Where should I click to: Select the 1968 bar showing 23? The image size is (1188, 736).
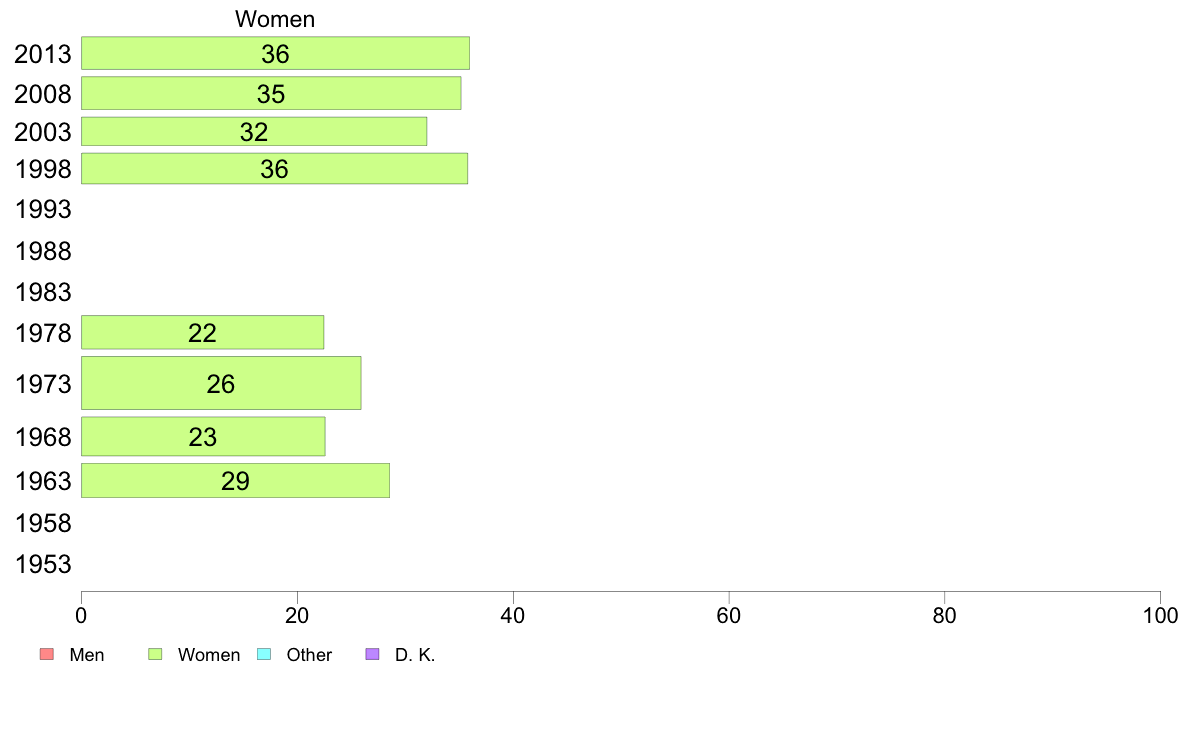pos(203,437)
